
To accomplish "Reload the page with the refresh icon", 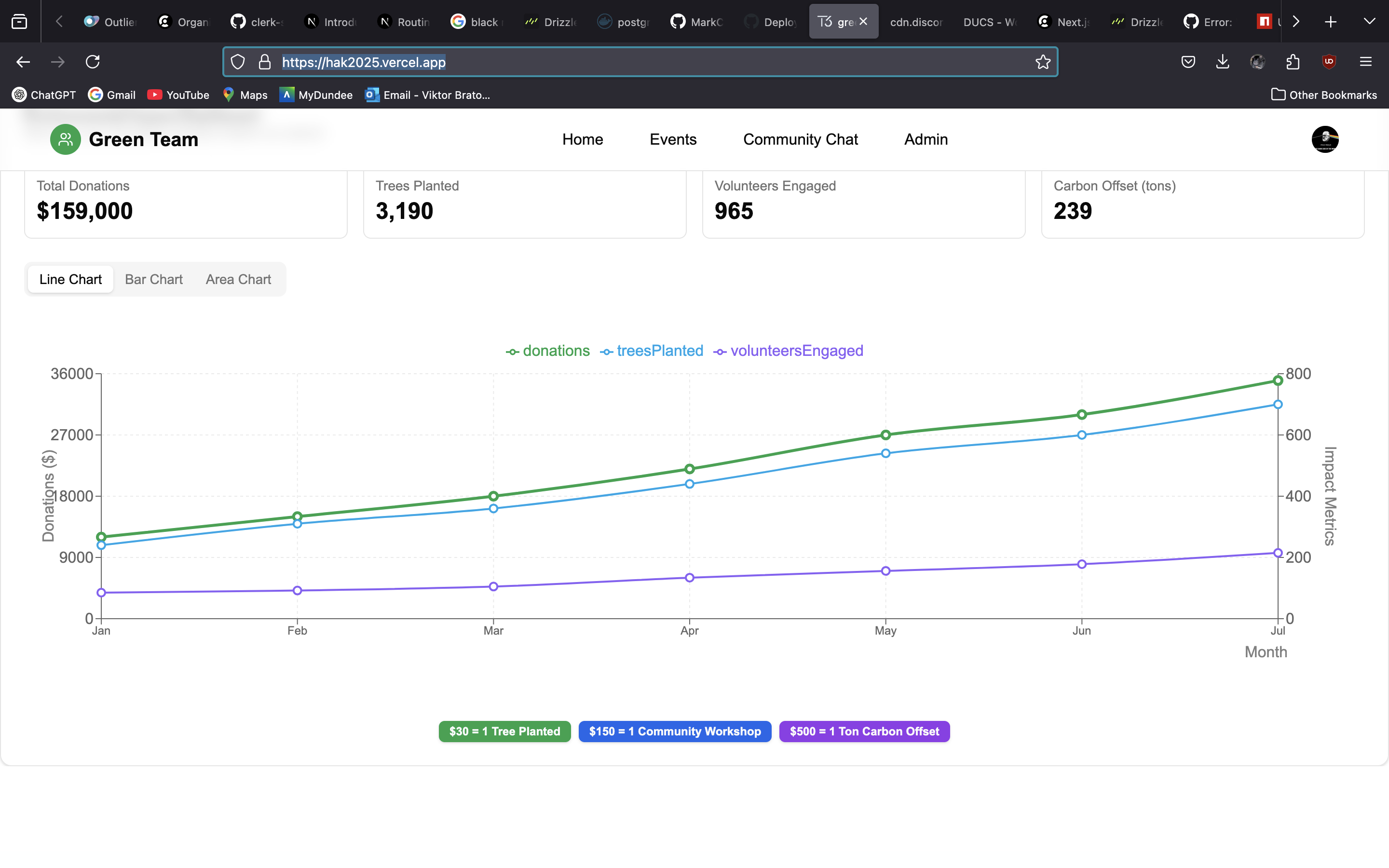I will point(93,61).
